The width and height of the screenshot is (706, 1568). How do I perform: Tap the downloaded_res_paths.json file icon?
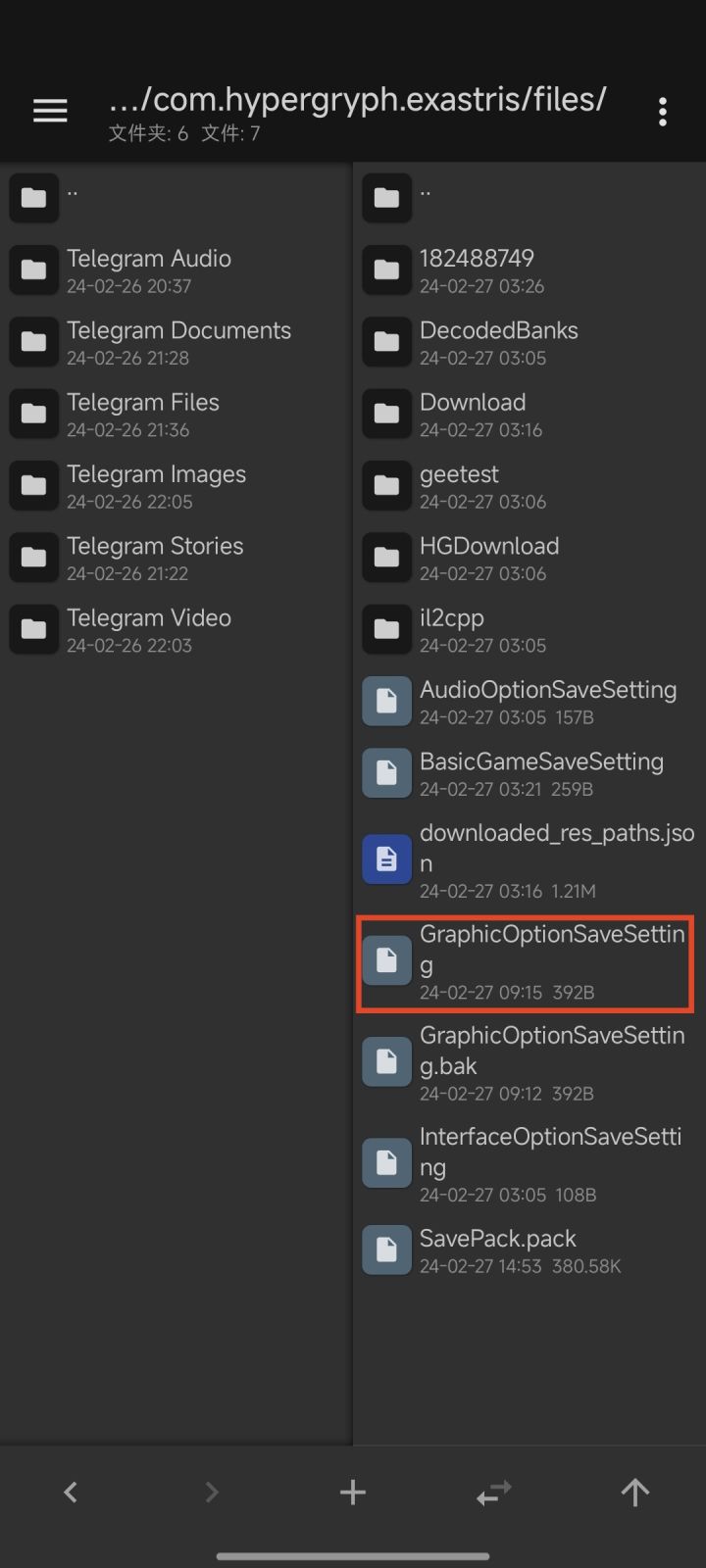(386, 859)
